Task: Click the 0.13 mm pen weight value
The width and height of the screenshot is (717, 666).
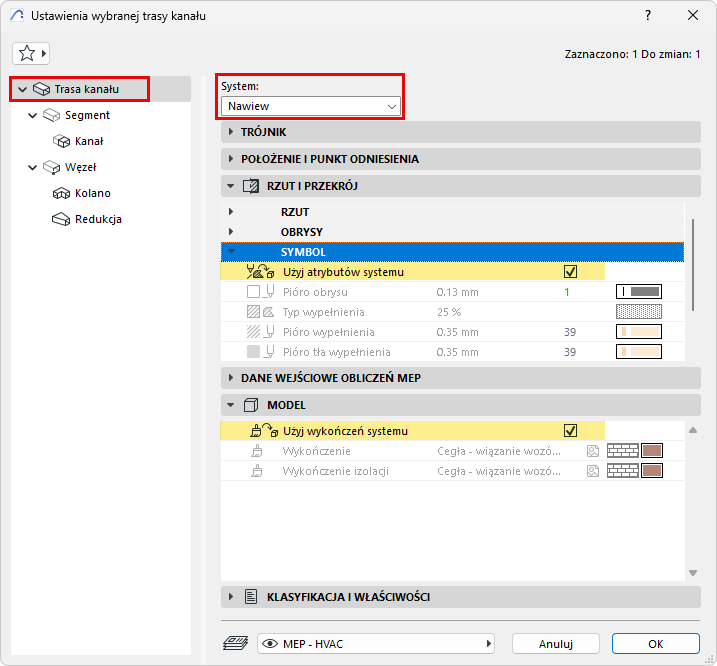Action: (x=457, y=292)
